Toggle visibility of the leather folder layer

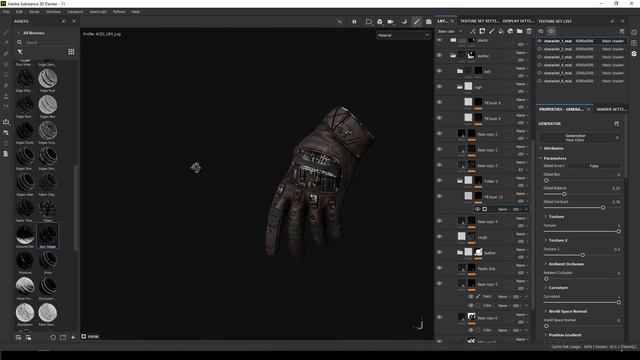point(440,55)
